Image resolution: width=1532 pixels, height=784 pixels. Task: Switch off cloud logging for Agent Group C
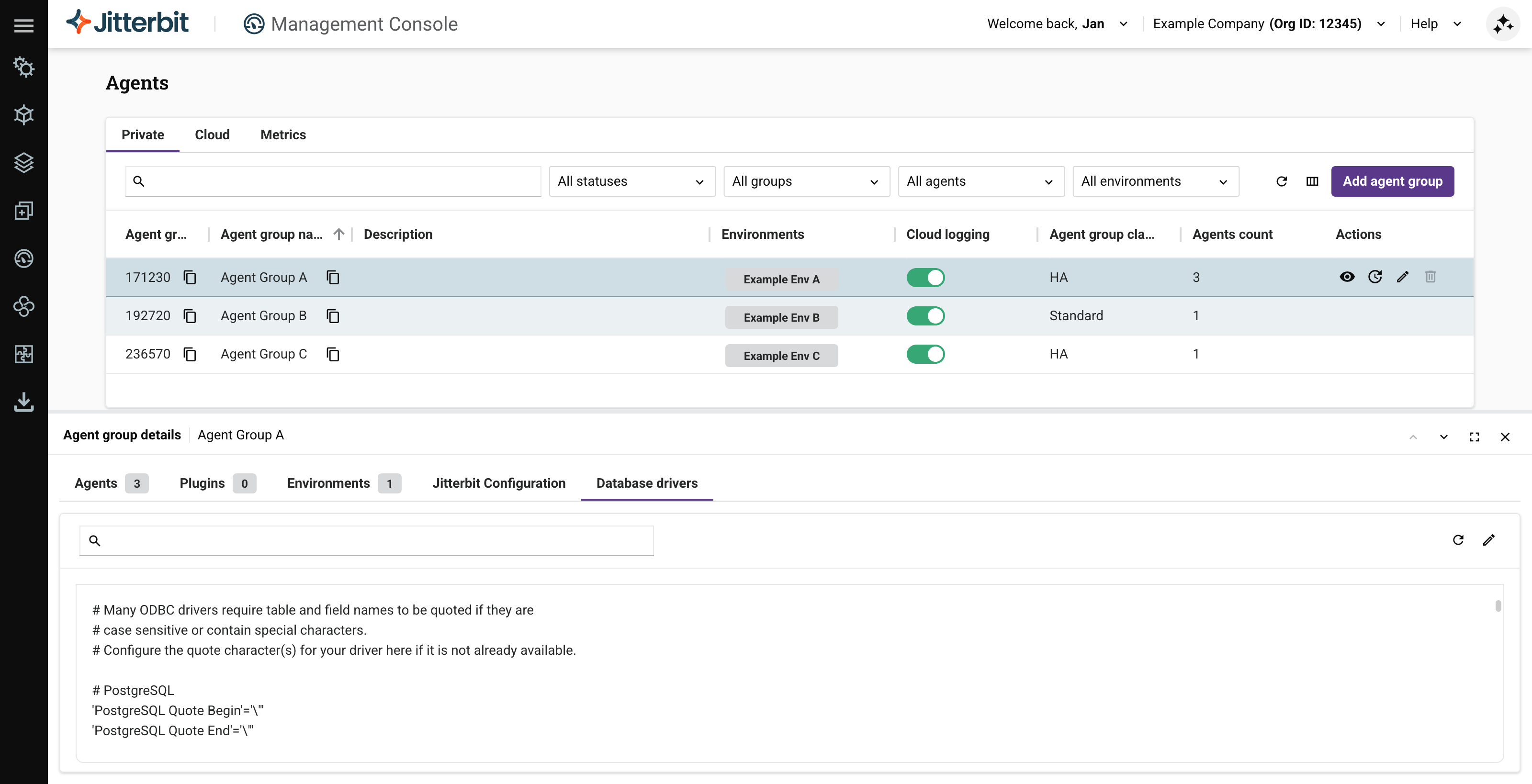click(925, 354)
